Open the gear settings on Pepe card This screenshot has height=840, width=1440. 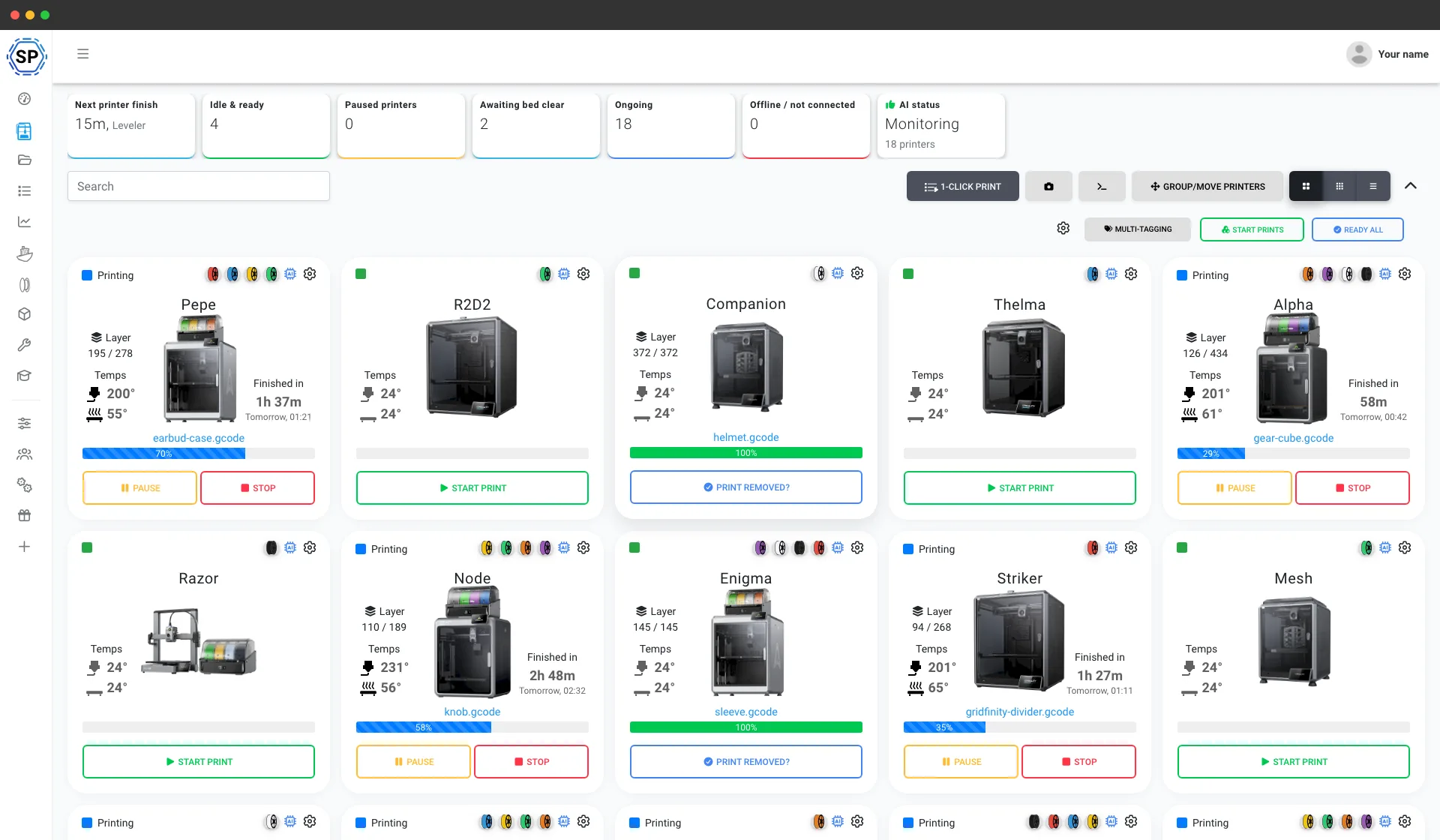tap(310, 274)
